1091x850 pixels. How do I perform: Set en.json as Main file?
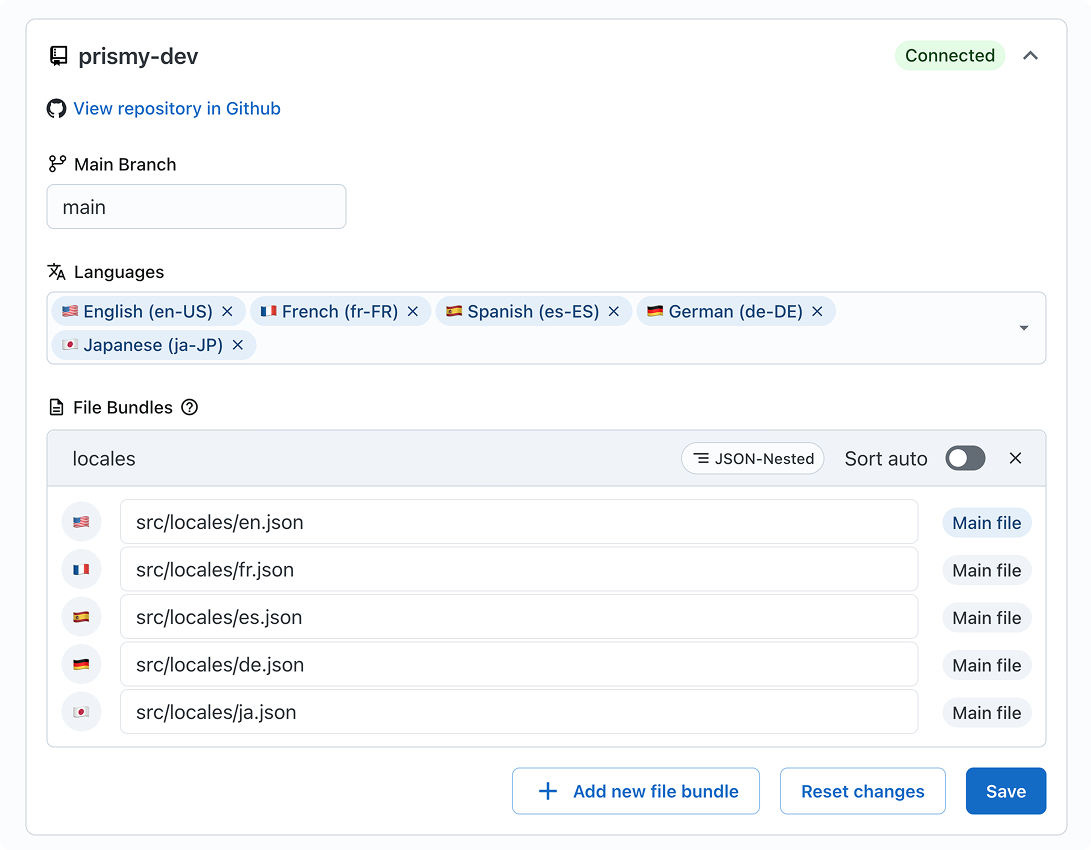pyautogui.click(x=987, y=522)
